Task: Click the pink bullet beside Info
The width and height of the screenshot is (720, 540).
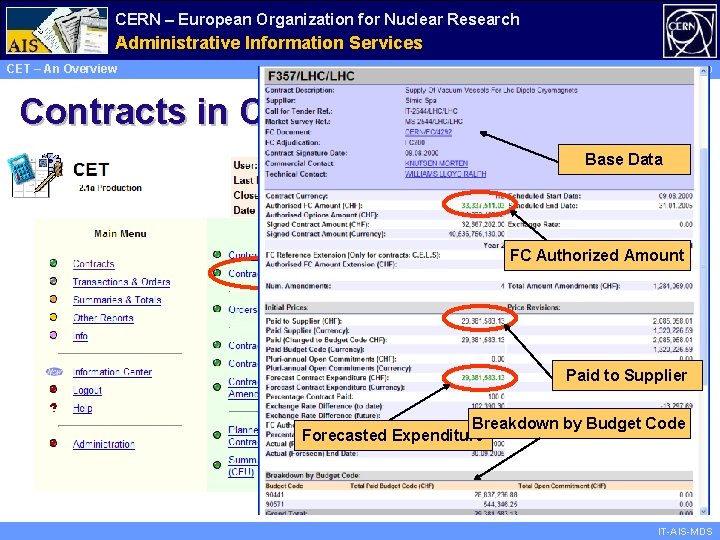Action: click(x=53, y=335)
